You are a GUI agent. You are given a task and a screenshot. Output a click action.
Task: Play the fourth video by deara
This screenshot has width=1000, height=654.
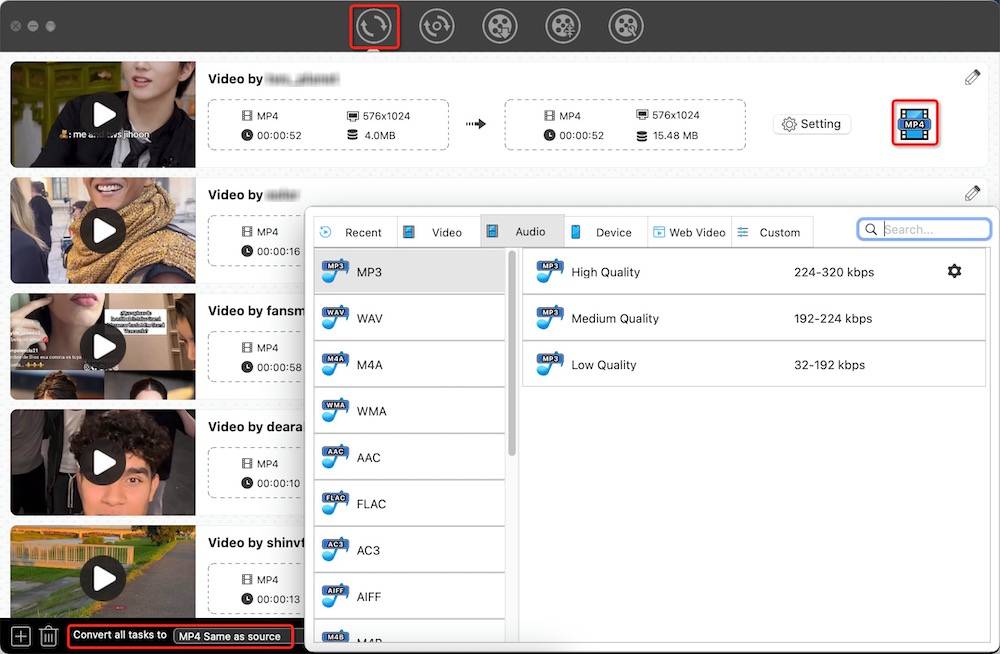pos(103,463)
